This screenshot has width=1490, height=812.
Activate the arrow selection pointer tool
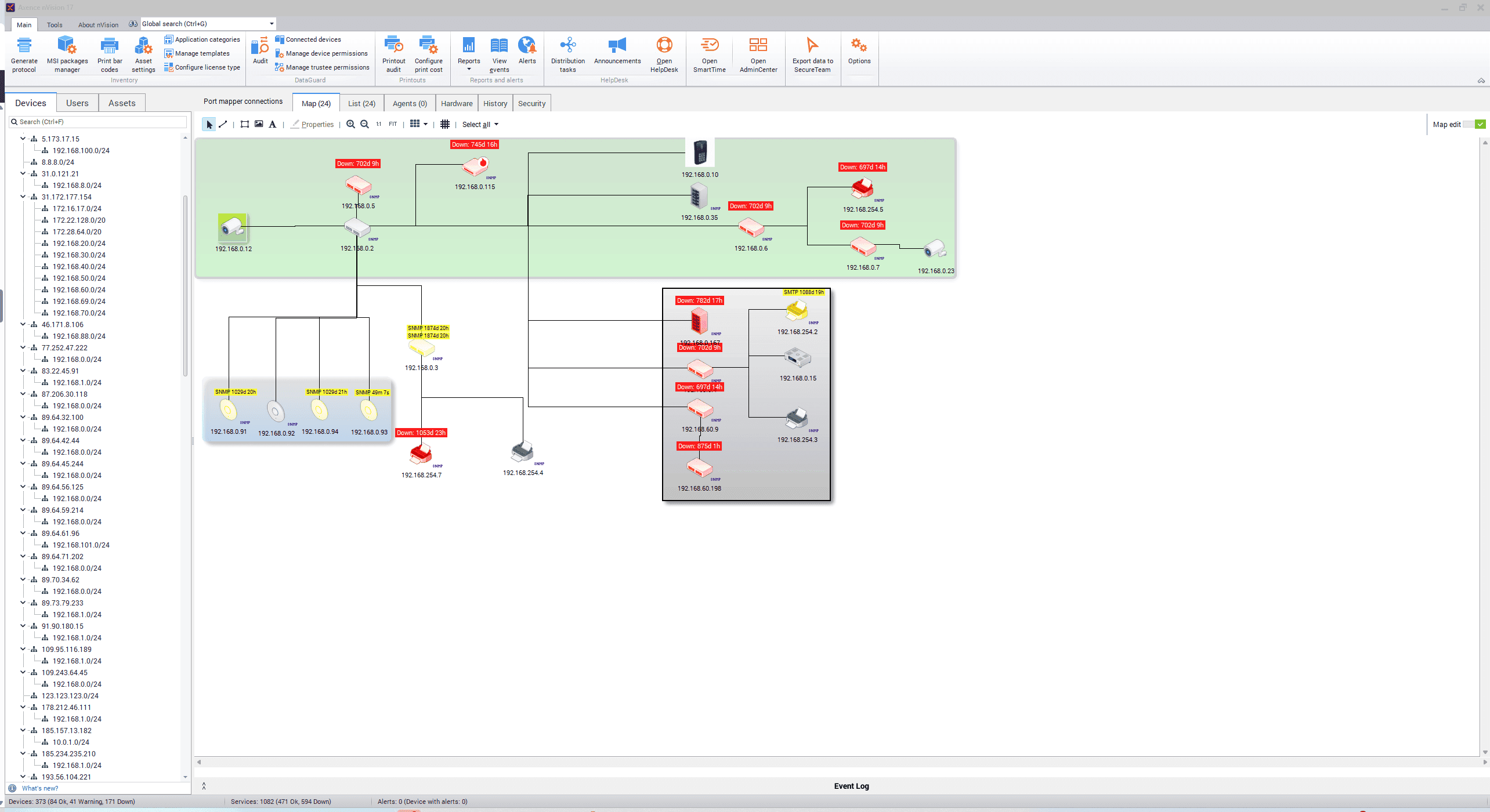click(209, 124)
